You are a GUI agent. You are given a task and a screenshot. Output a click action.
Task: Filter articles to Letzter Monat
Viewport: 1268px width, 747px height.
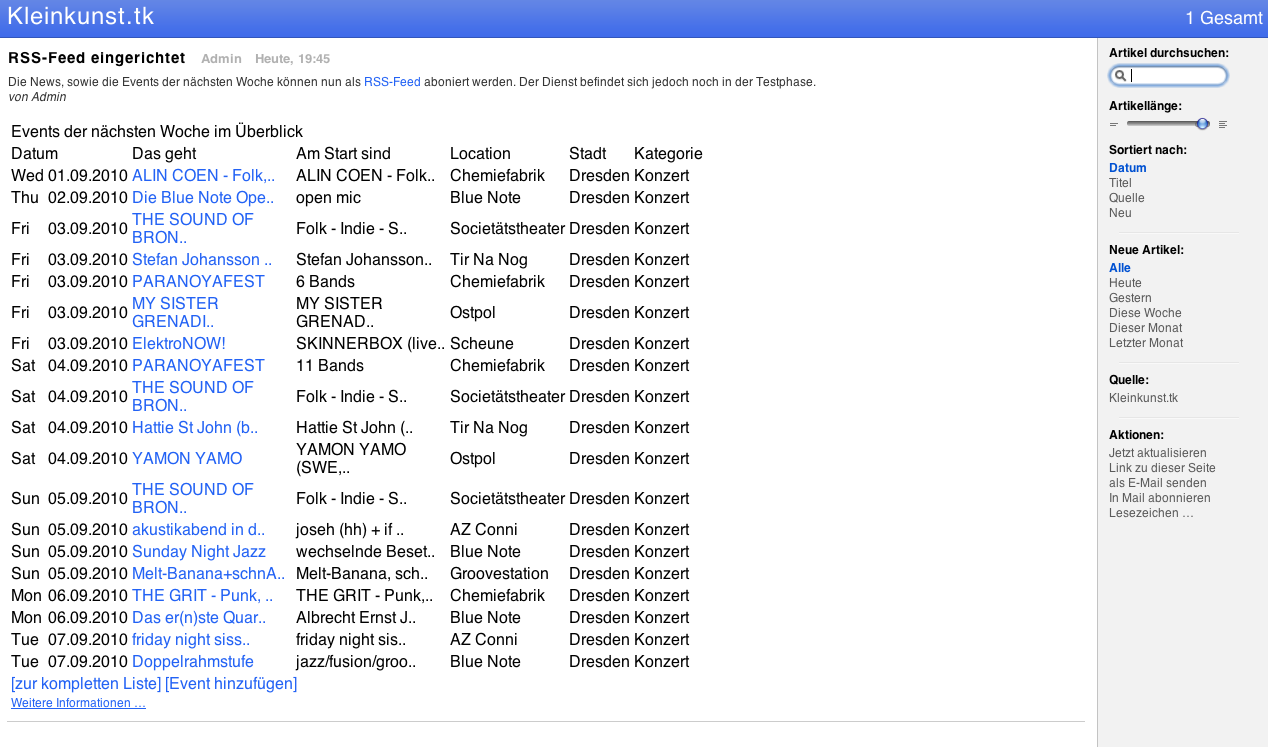[x=1146, y=343]
